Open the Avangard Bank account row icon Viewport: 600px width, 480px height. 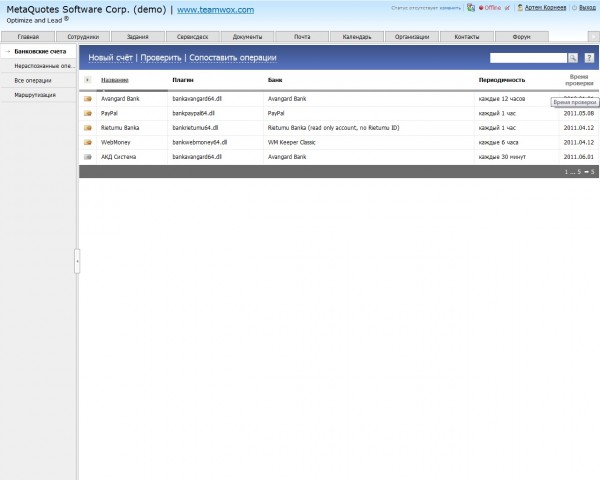point(88,99)
